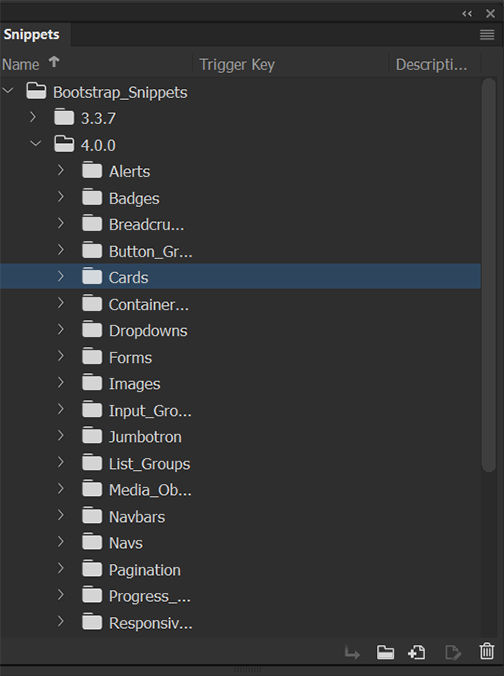Viewport: 504px width, 676px height.
Task: Close the Snippets panel
Action: (x=490, y=14)
